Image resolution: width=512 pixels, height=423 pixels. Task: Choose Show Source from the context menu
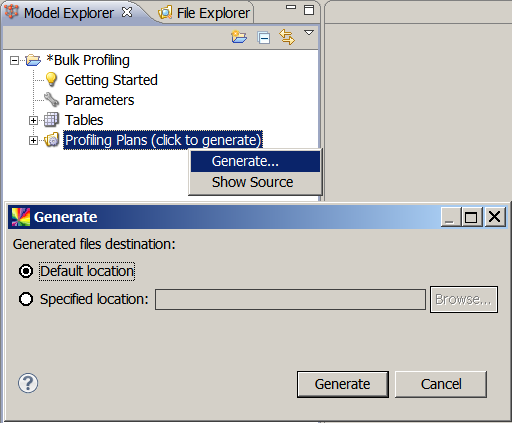[x=255, y=182]
